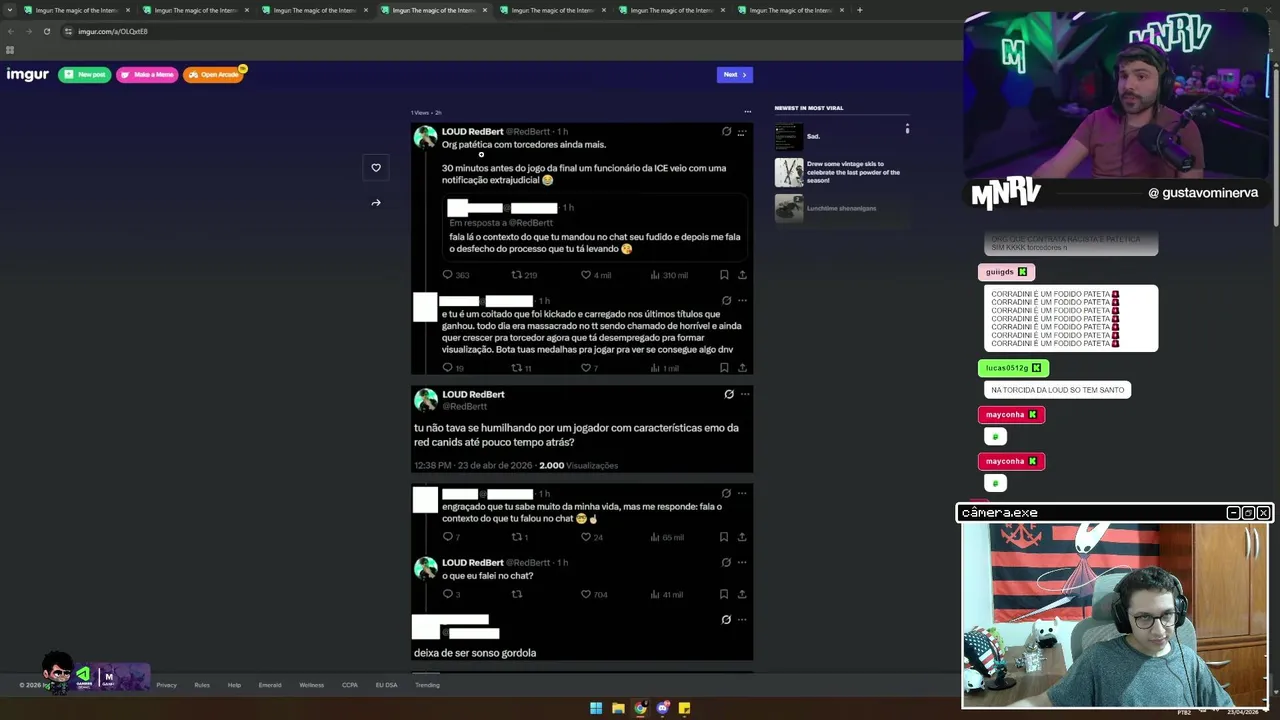Click the retweet icon showing 219
Image resolution: width=1280 pixels, height=720 pixels.
coord(517,275)
